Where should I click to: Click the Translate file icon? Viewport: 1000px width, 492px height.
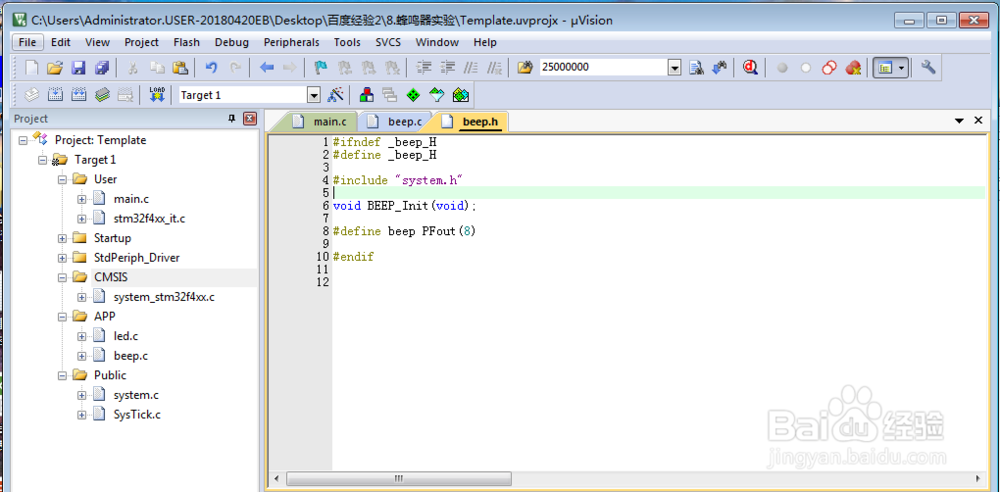(x=32, y=95)
